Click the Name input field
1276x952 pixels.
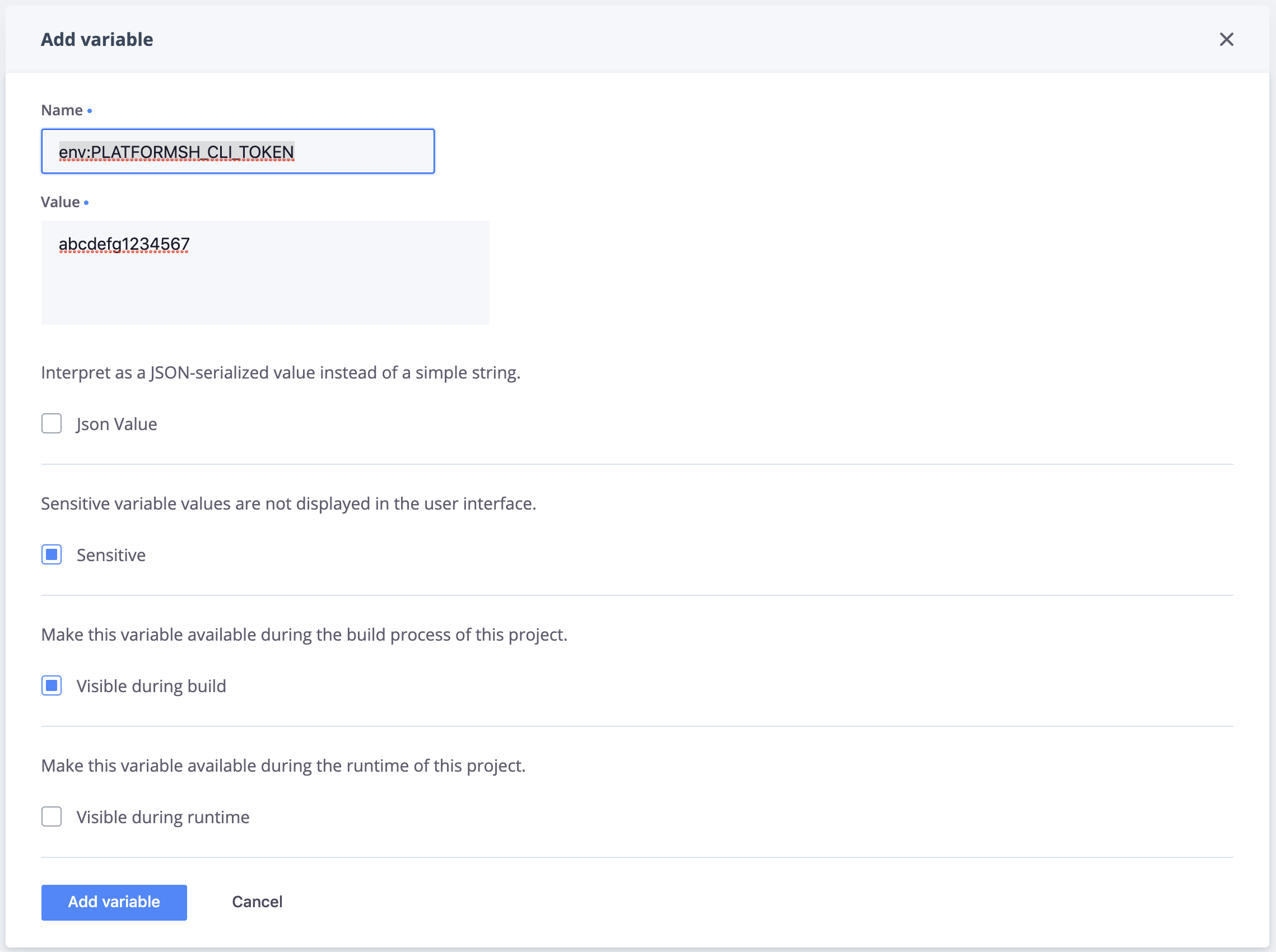click(237, 152)
